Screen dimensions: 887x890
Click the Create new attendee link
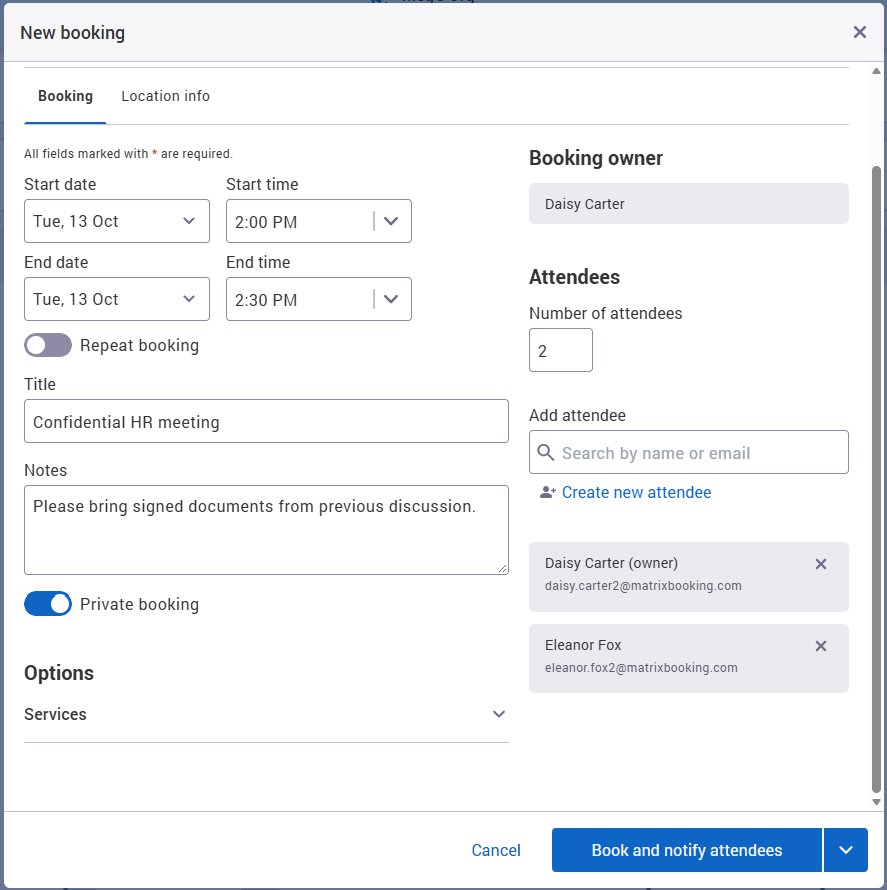pyautogui.click(x=636, y=492)
